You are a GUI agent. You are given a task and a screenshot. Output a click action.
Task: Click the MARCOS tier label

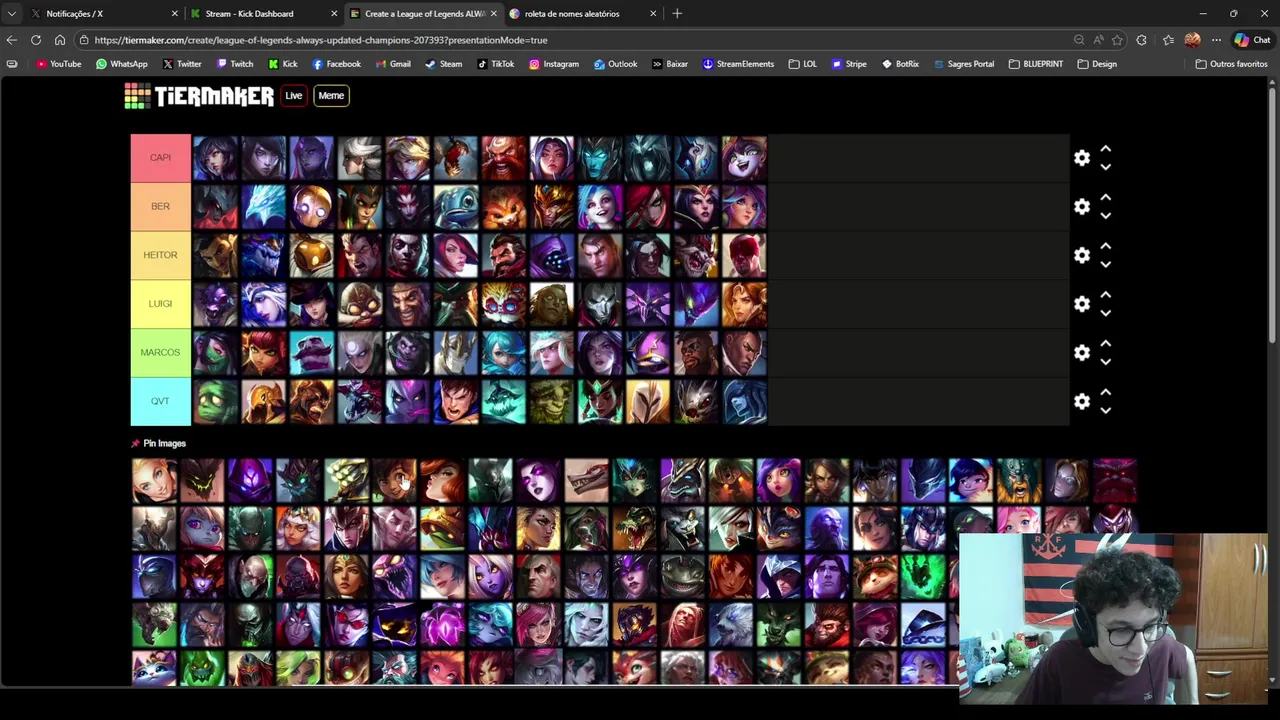[160, 353]
